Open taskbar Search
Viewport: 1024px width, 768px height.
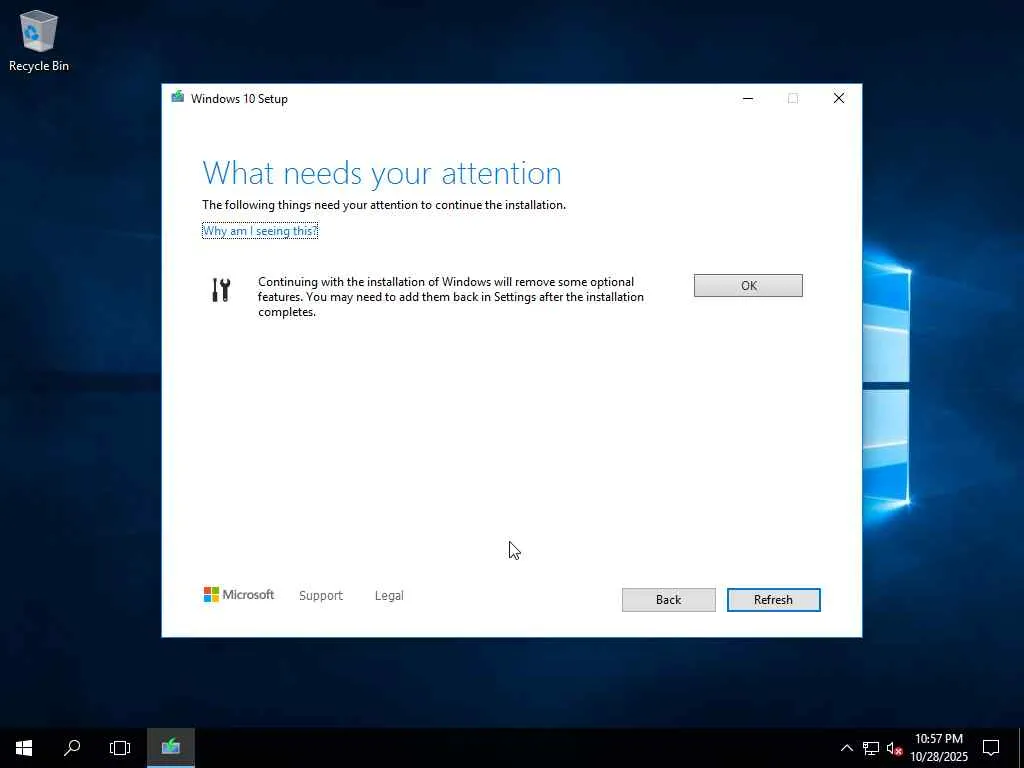pyautogui.click(x=72, y=748)
